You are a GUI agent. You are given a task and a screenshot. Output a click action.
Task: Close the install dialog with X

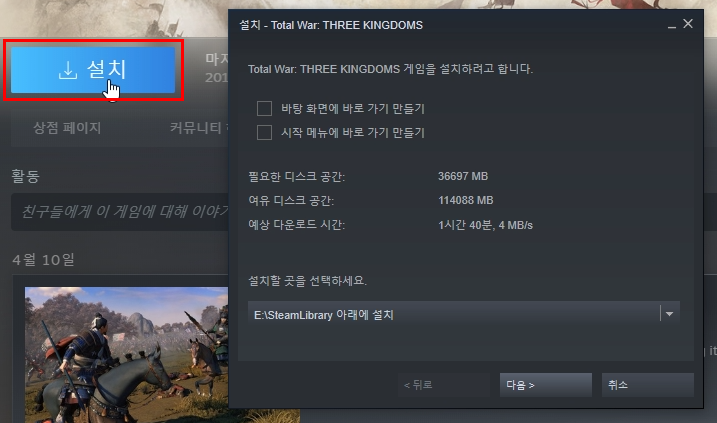tap(688, 24)
